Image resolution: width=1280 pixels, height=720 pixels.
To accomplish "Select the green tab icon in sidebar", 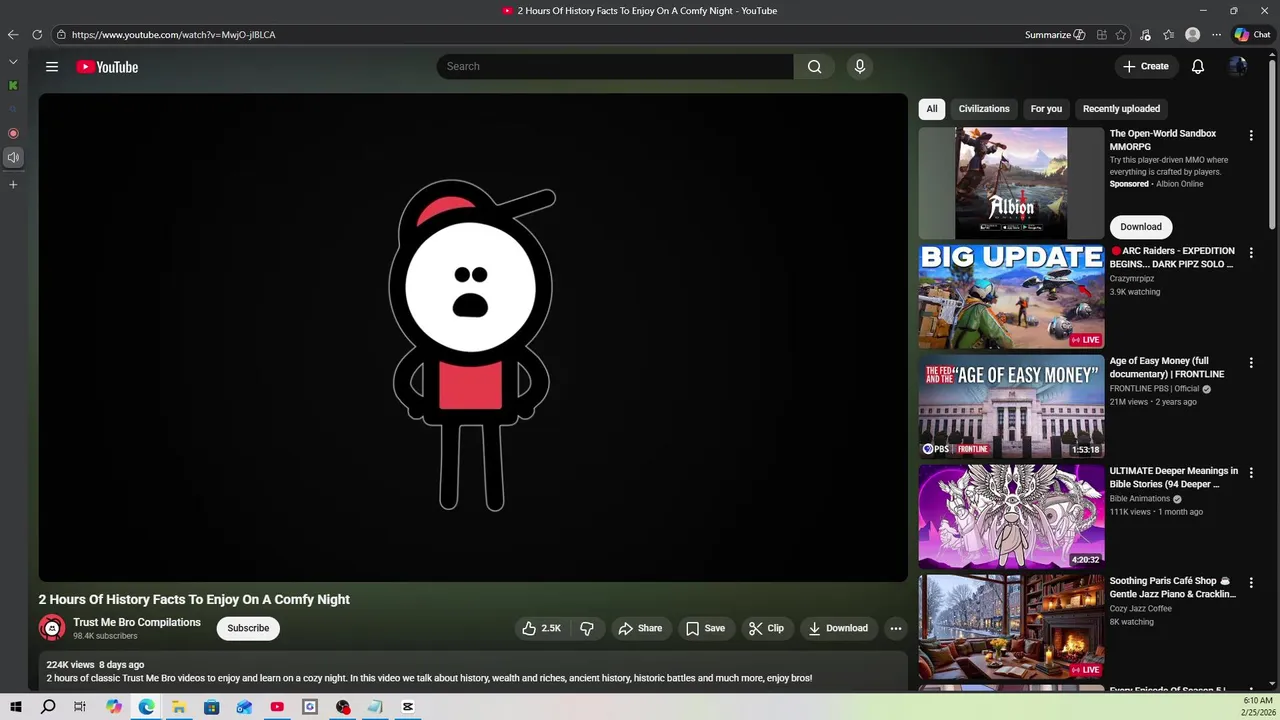I will (x=13, y=86).
